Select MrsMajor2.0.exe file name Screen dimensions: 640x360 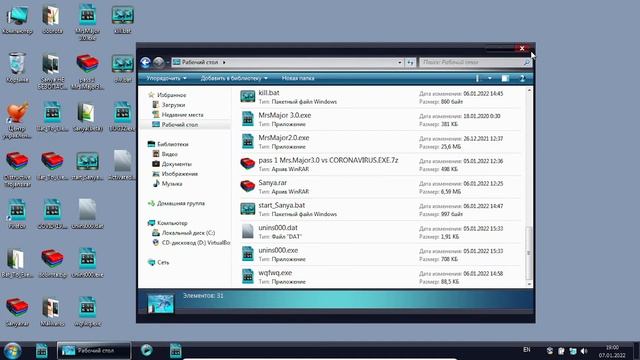[x=284, y=138]
